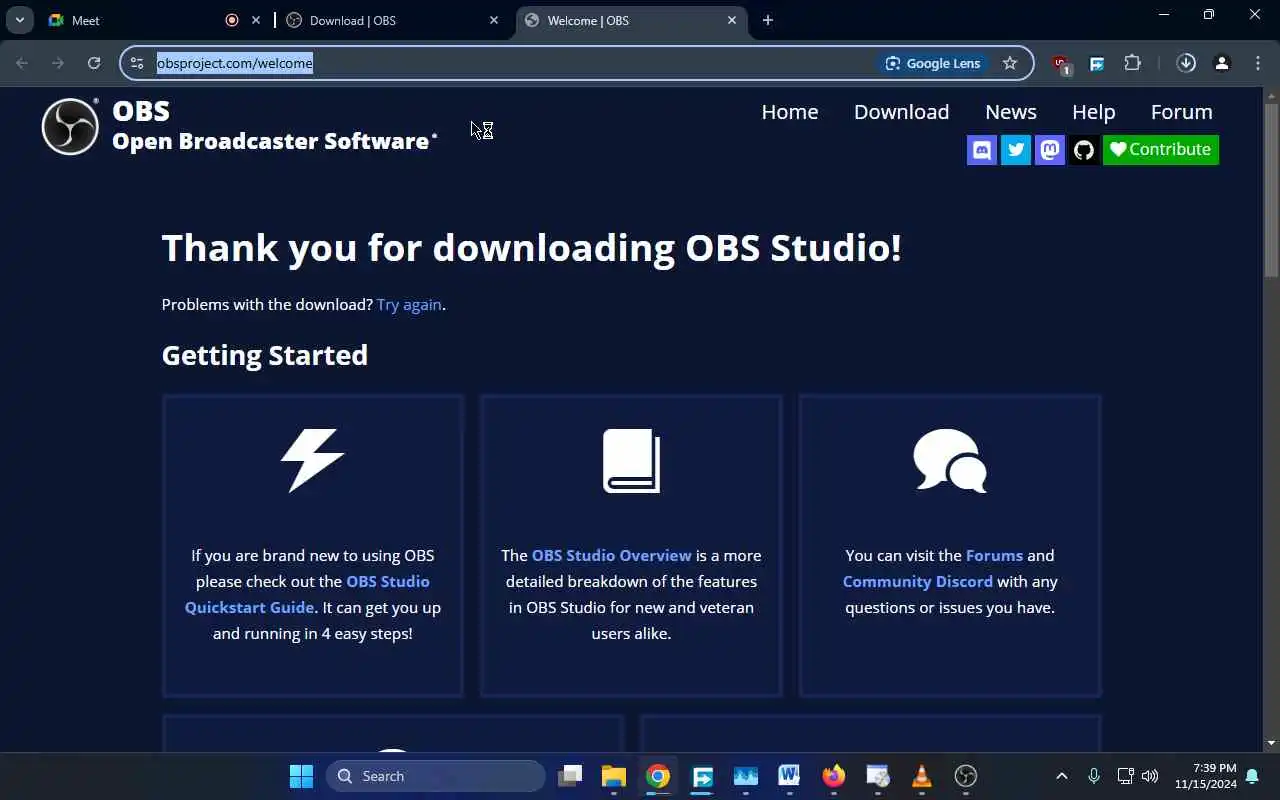View site information icon in address bar
Screen dimensions: 1280x800
coord(138,63)
